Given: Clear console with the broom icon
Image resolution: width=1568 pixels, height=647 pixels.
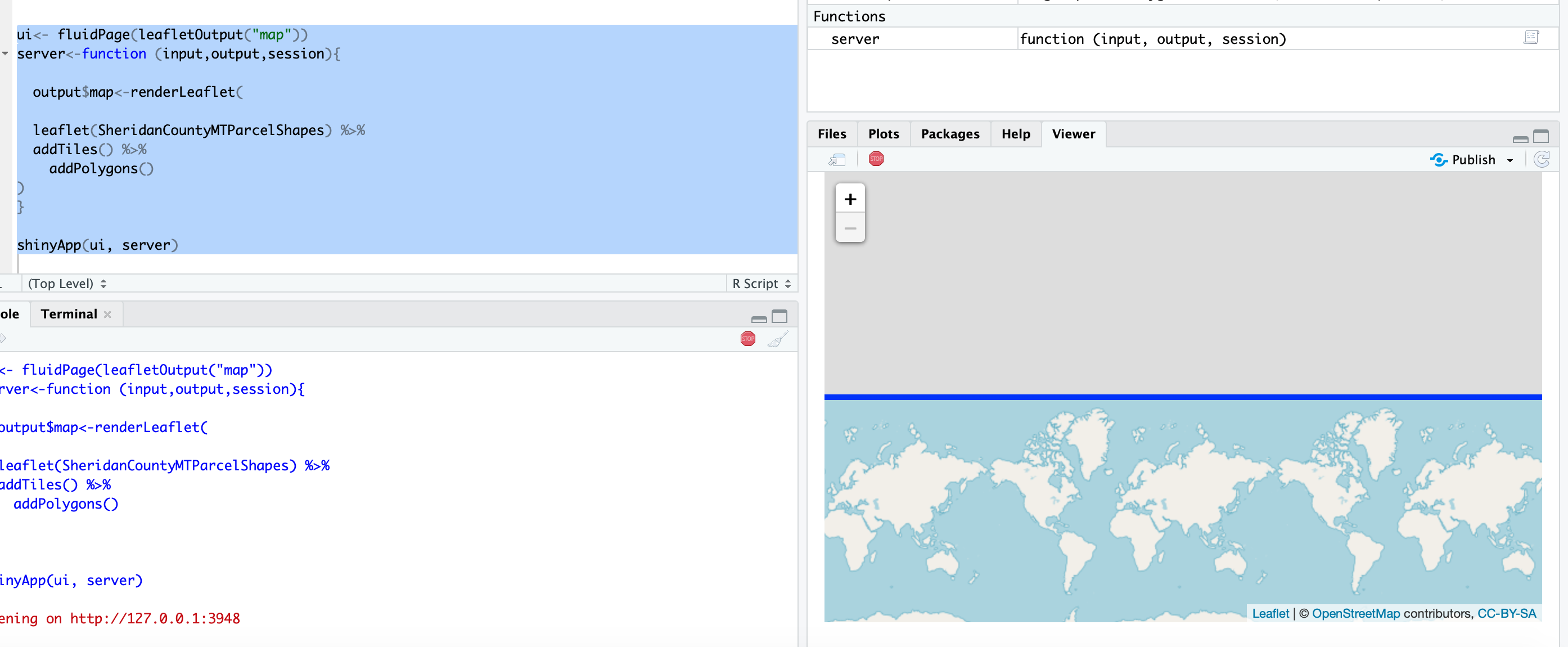Looking at the screenshot, I should (x=777, y=339).
